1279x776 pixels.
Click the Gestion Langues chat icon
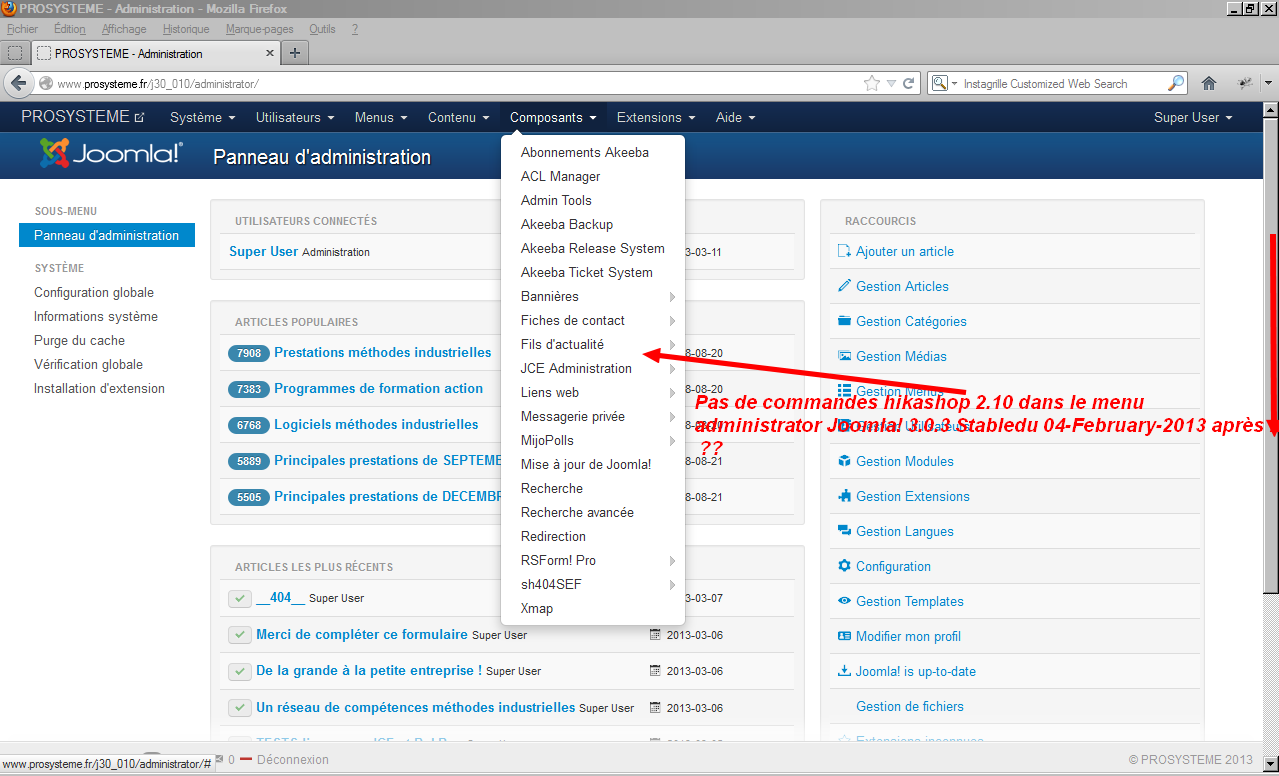[844, 531]
